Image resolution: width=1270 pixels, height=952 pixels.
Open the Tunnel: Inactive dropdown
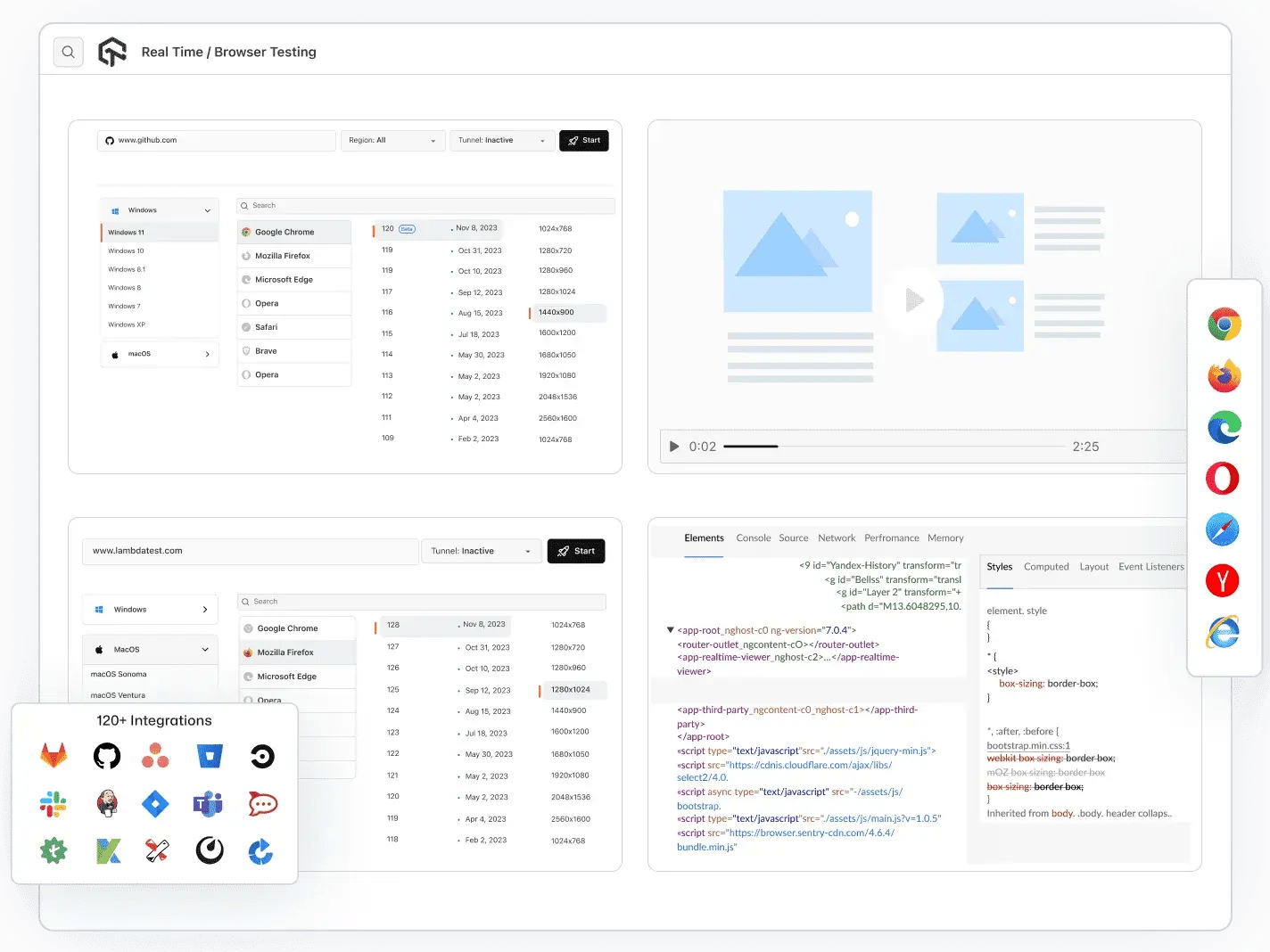[502, 140]
